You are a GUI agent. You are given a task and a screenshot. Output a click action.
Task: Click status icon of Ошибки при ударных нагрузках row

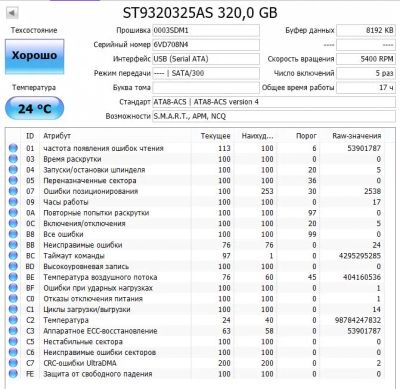coord(13,288)
